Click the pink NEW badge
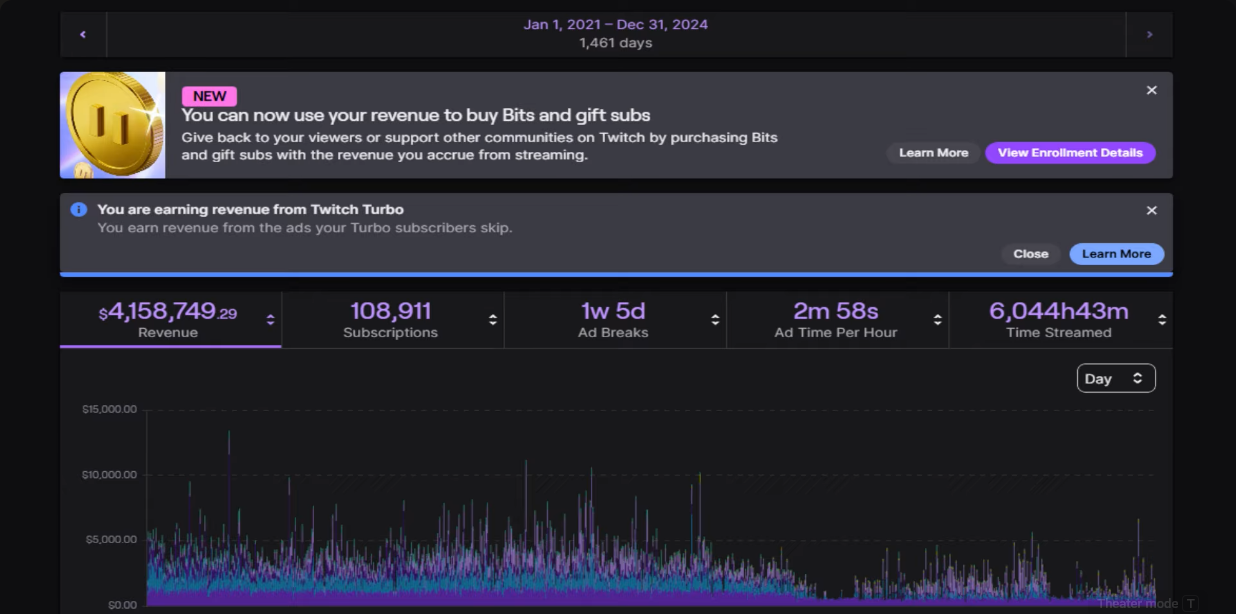This screenshot has width=1236, height=614. click(209, 97)
